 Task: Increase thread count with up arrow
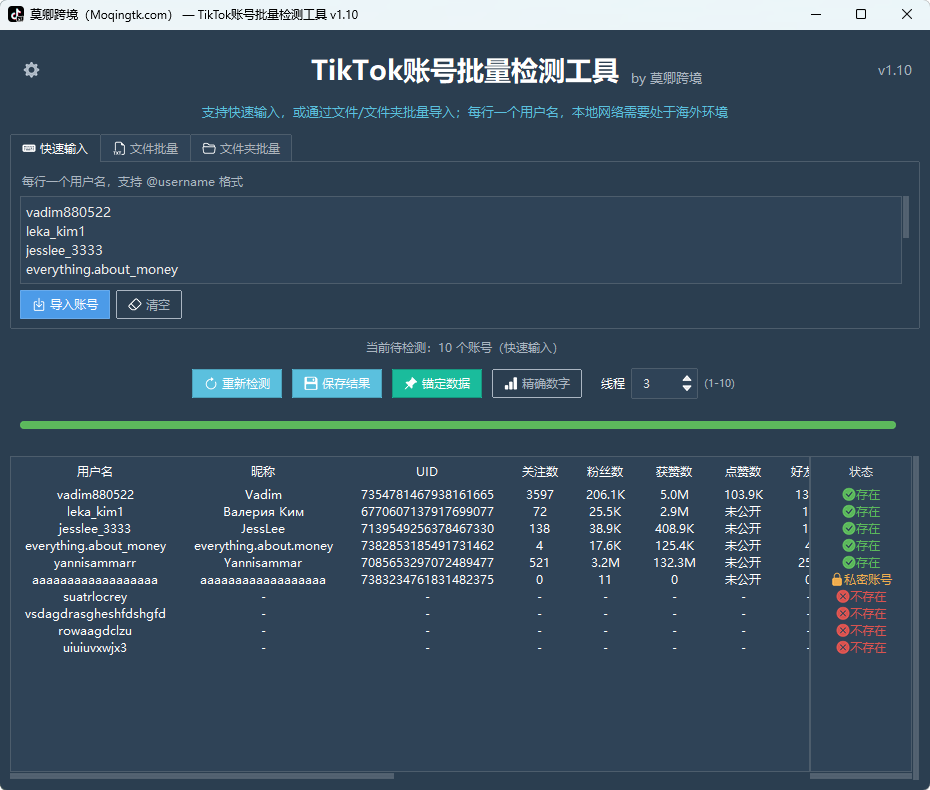pos(687,378)
